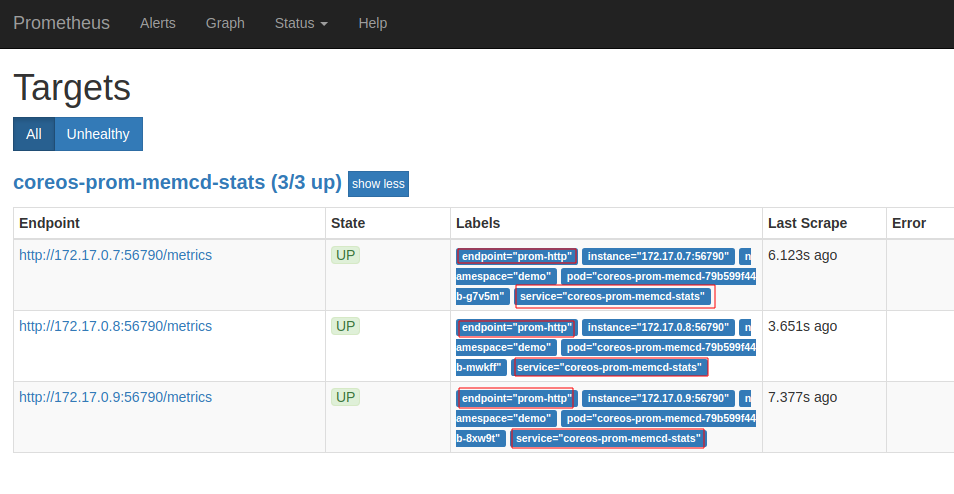Click UP state badge for 172.17.0.7
The image size is (954, 494).
point(345,255)
